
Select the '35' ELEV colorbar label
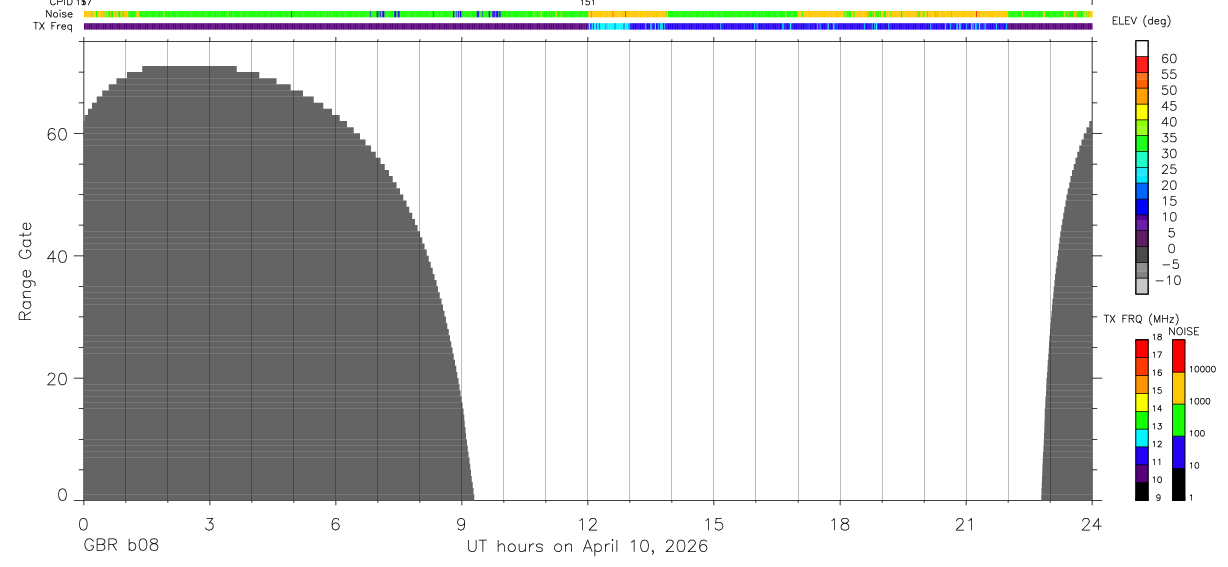tap(1168, 138)
